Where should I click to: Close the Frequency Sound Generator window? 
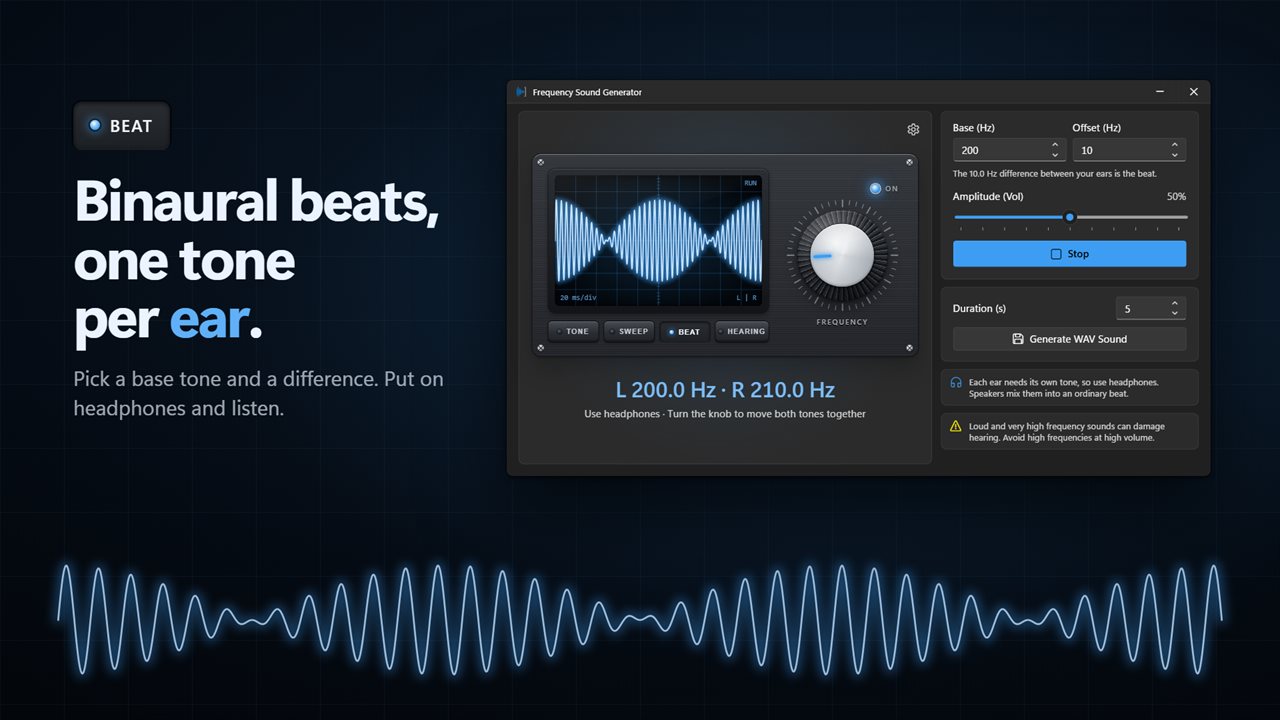[x=1193, y=92]
